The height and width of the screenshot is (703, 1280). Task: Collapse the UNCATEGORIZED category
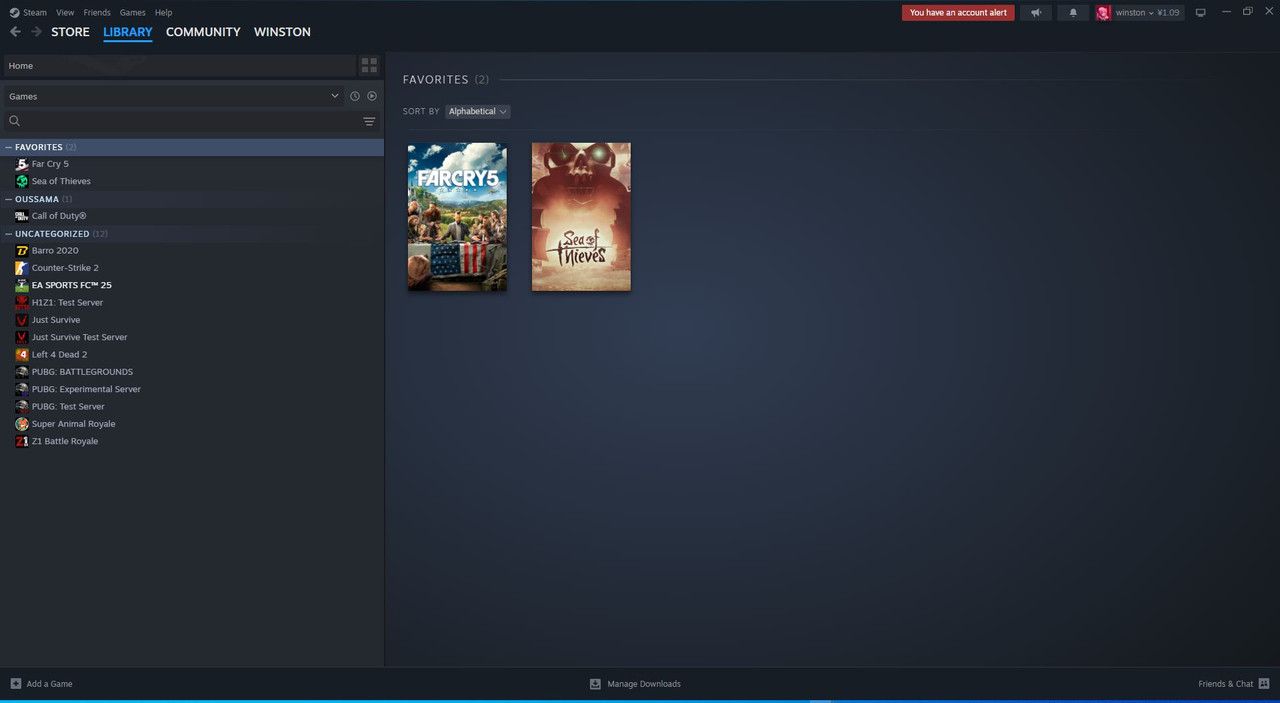point(9,234)
